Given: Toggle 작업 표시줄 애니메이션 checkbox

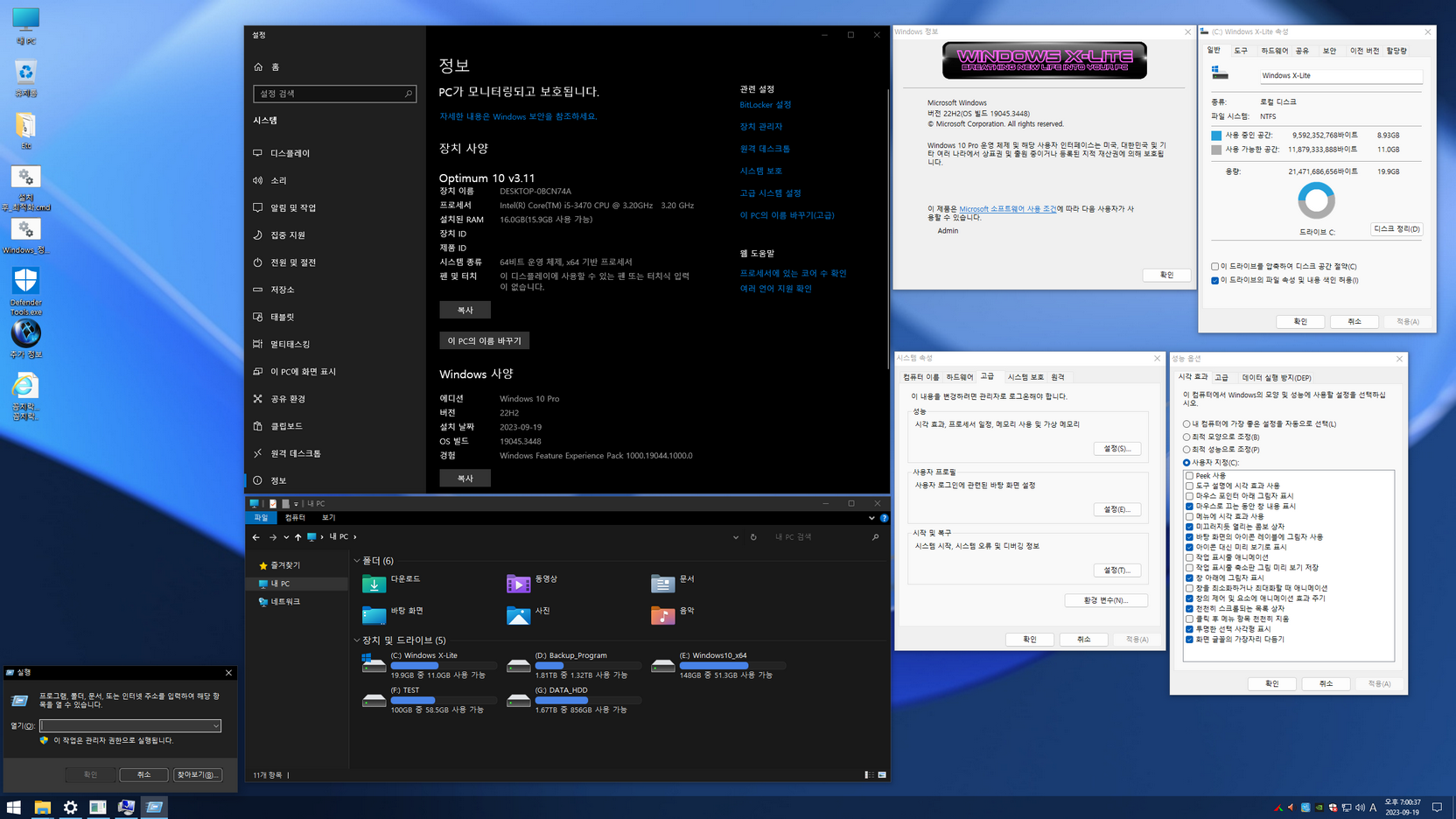Looking at the screenshot, I should click(x=1189, y=557).
